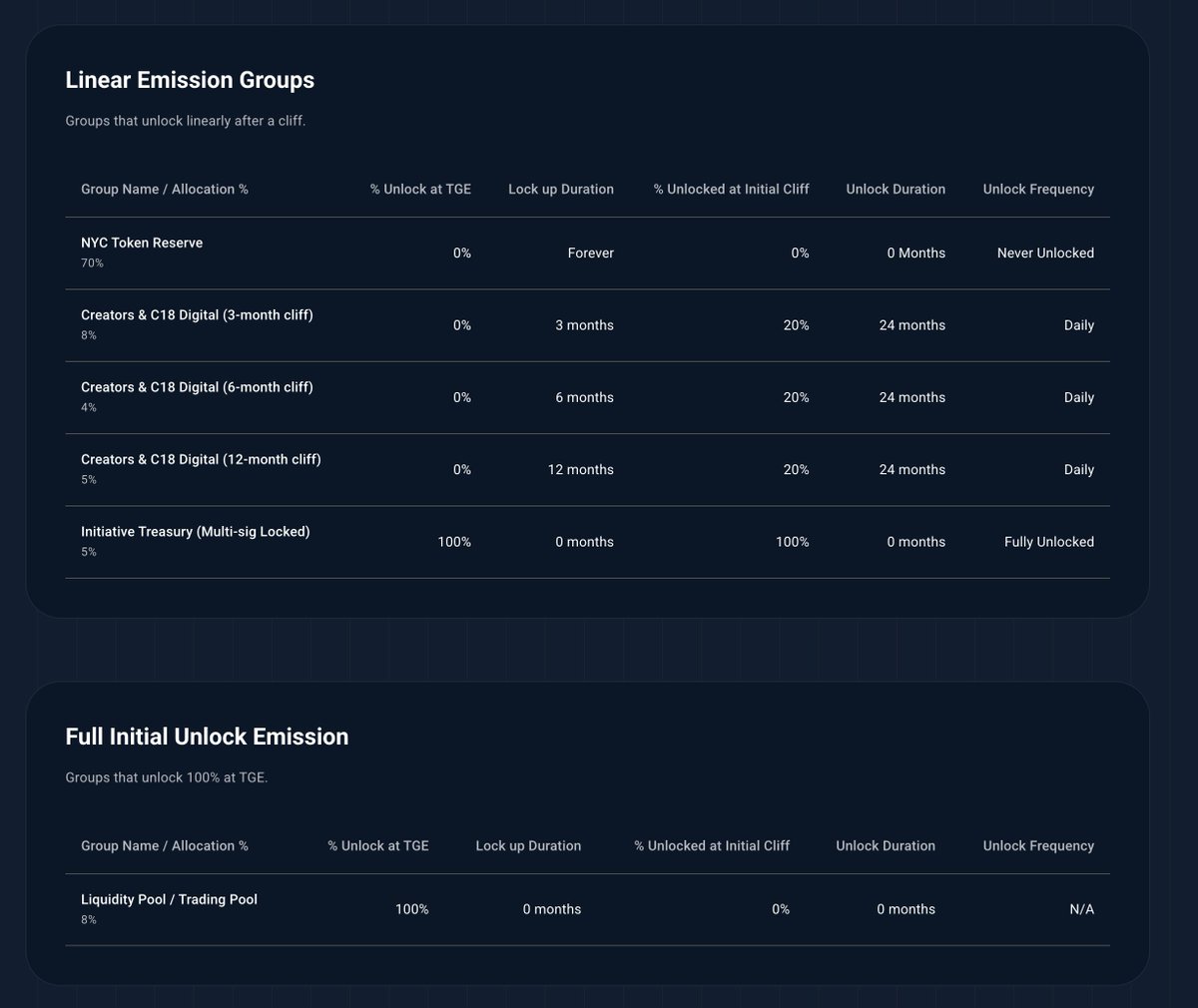Select Creators & C18 Digital (6-month cliff) row

point(587,397)
